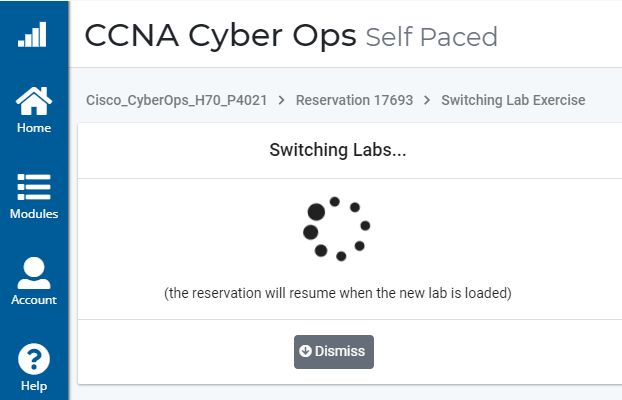Open the Reservation 17693 breadcrumb link
622x400 pixels.
355,100
